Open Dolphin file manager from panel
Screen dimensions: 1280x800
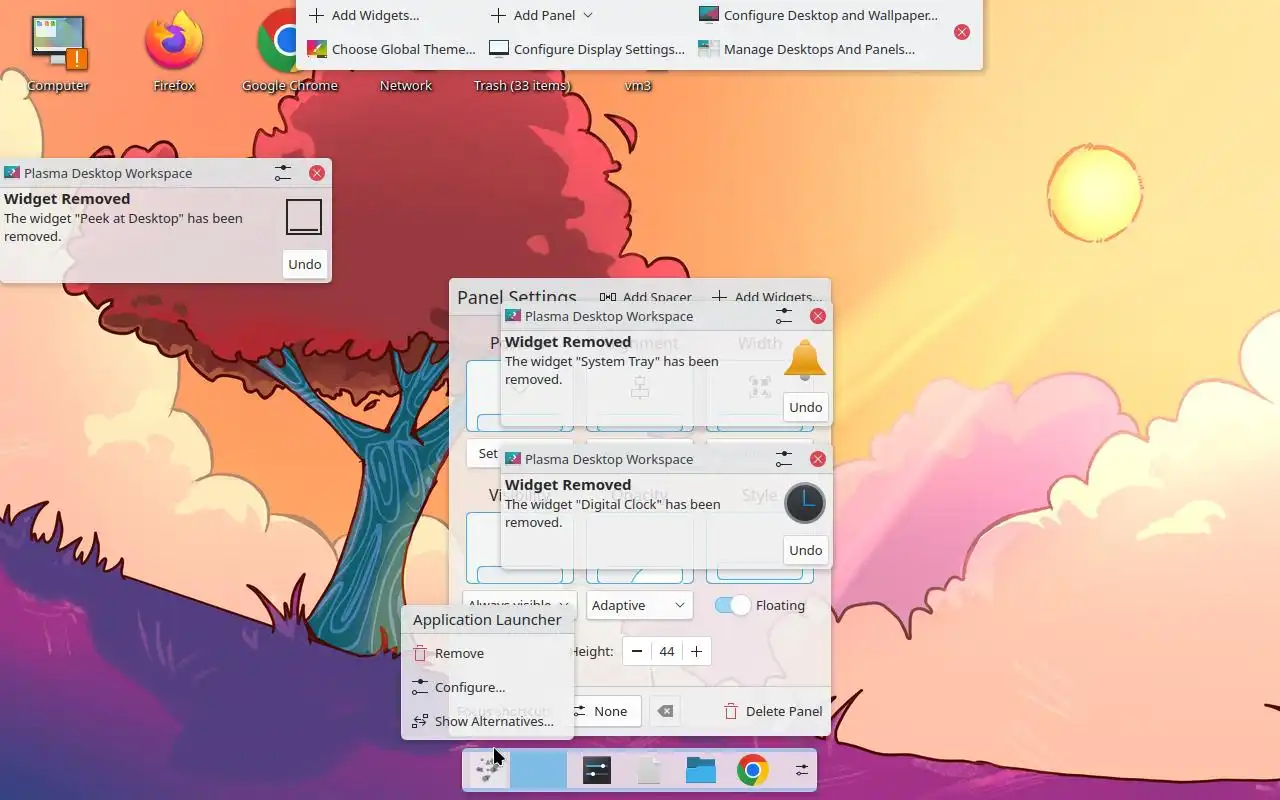pos(701,770)
